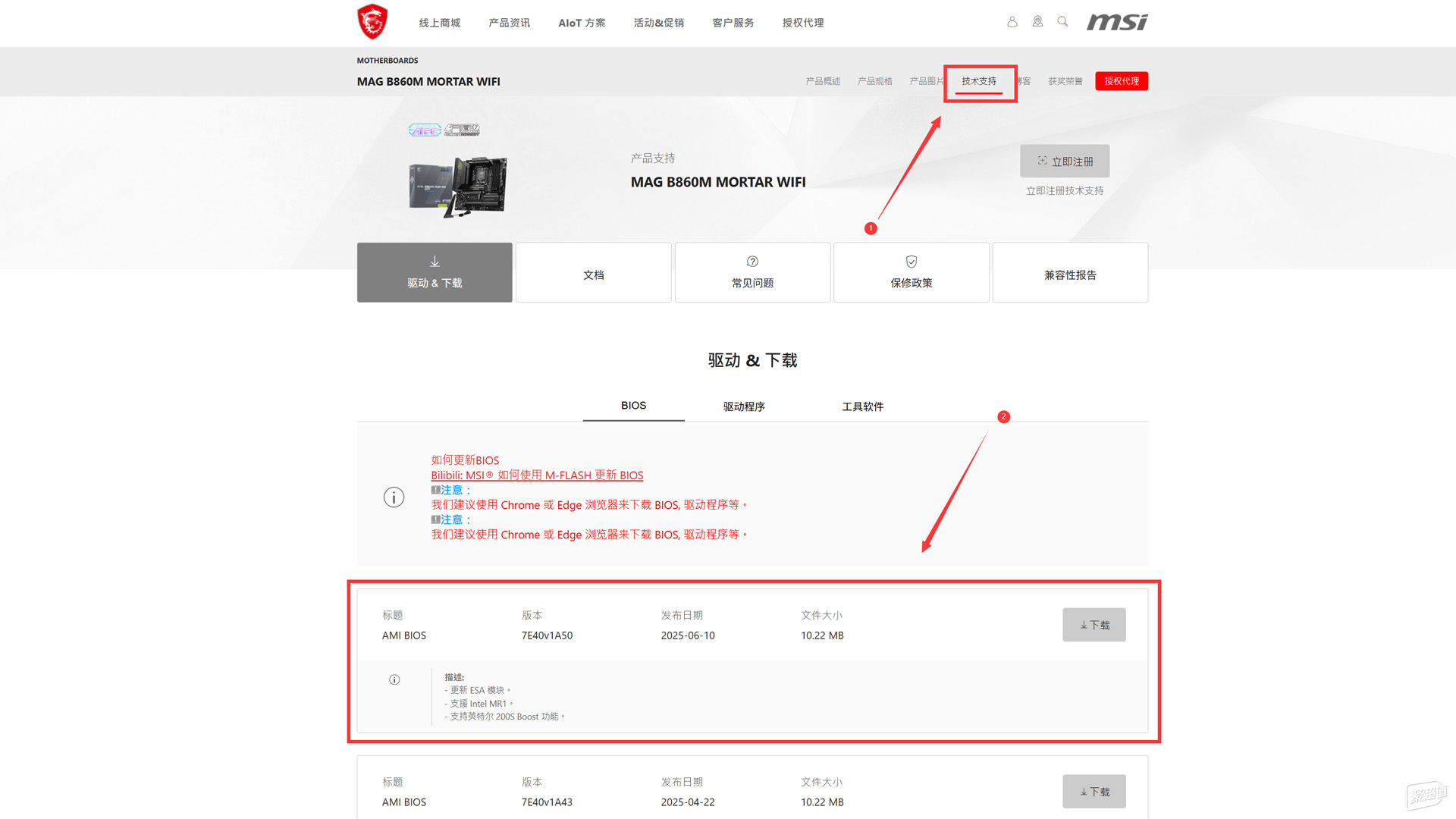The width and height of the screenshot is (1456, 819).
Task: Click the large info icon beside BIOS notice
Action: (x=394, y=497)
